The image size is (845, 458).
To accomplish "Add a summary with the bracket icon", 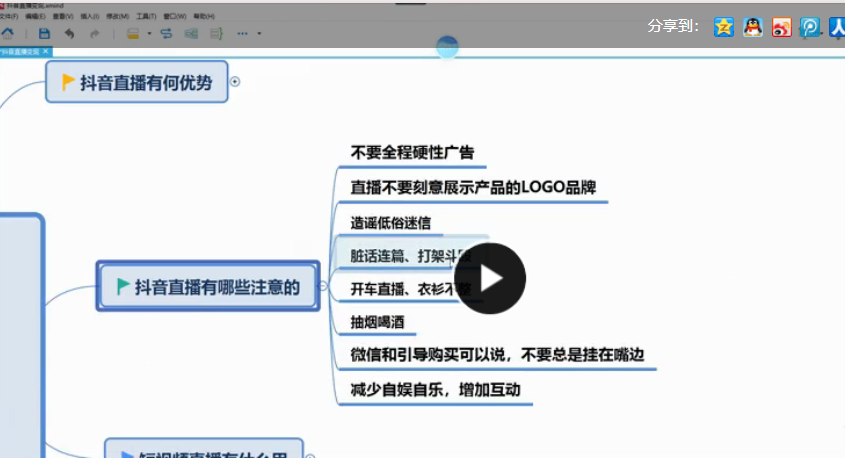I will pyautogui.click(x=216, y=33).
